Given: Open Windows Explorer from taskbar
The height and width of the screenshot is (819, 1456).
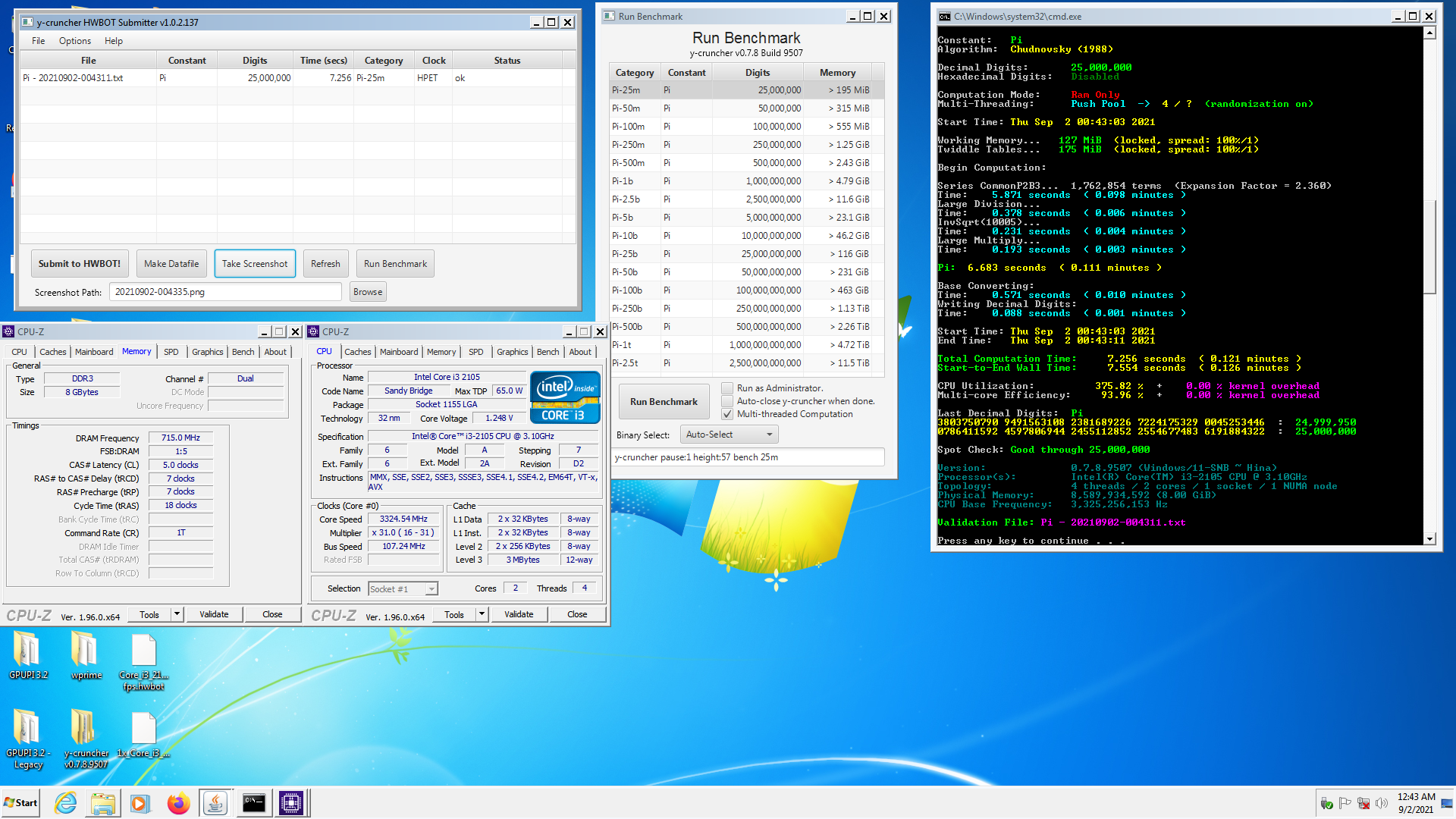Looking at the screenshot, I should click(103, 803).
